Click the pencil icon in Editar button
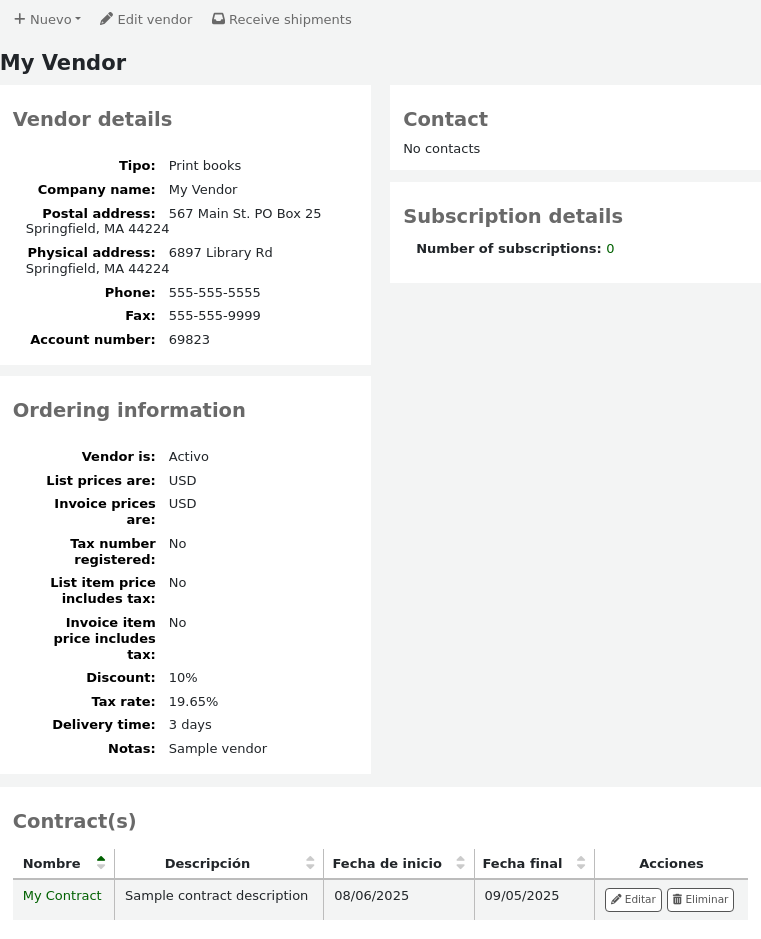This screenshot has width=761, height=939. (x=616, y=900)
